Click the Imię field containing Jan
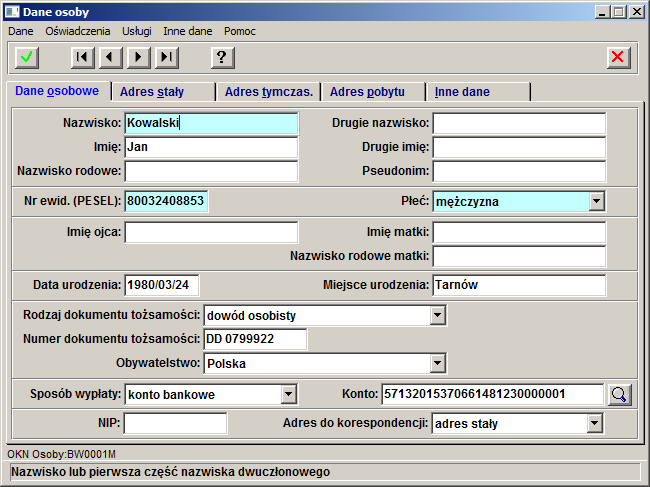Viewport: 650px width, 487px height. tap(211, 147)
